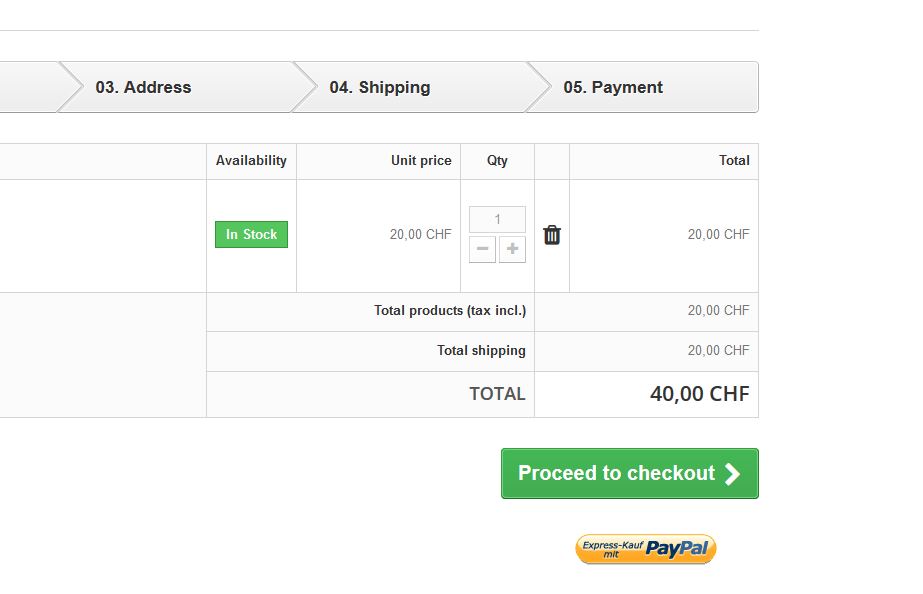923x594 pixels.
Task: Click the Unit price column header
Action: pos(421,160)
